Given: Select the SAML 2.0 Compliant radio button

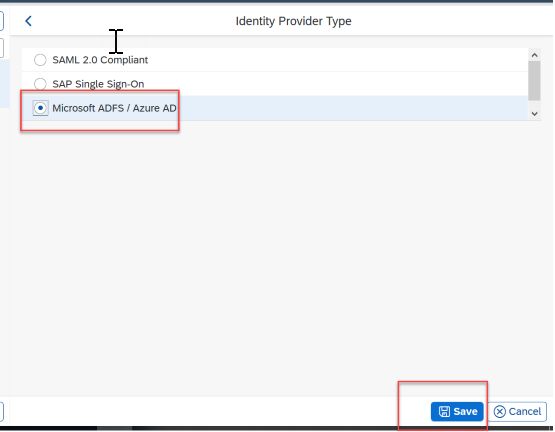Looking at the screenshot, I should pos(40,60).
